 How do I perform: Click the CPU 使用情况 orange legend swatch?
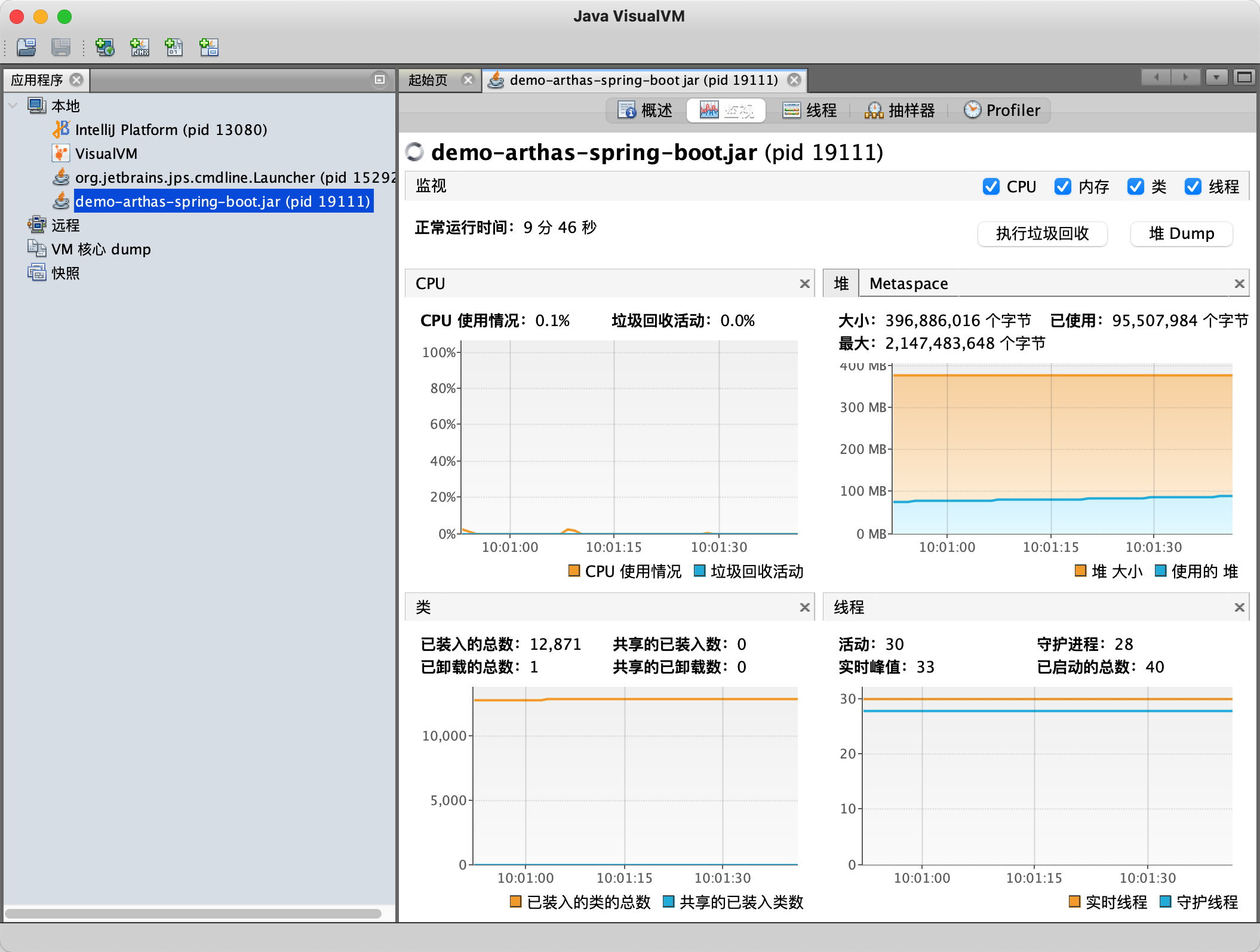coord(574,570)
